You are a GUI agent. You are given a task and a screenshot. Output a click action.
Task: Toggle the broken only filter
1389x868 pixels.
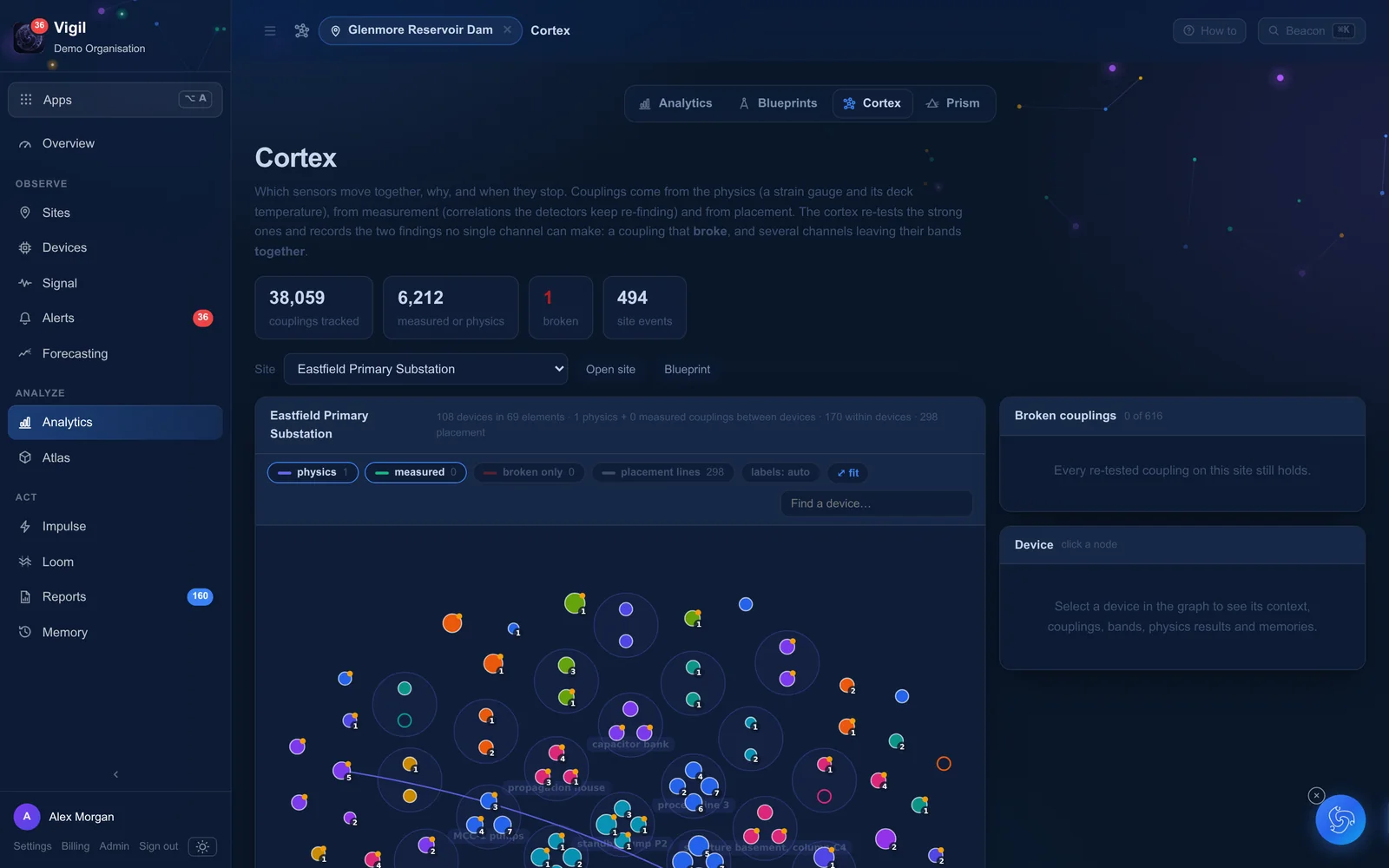coord(529,472)
